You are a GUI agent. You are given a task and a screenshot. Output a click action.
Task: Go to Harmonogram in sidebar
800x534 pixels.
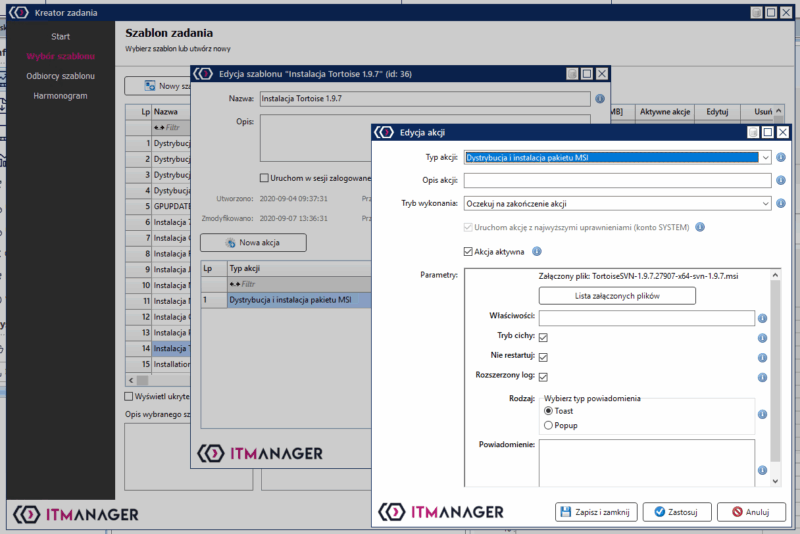click(60, 96)
